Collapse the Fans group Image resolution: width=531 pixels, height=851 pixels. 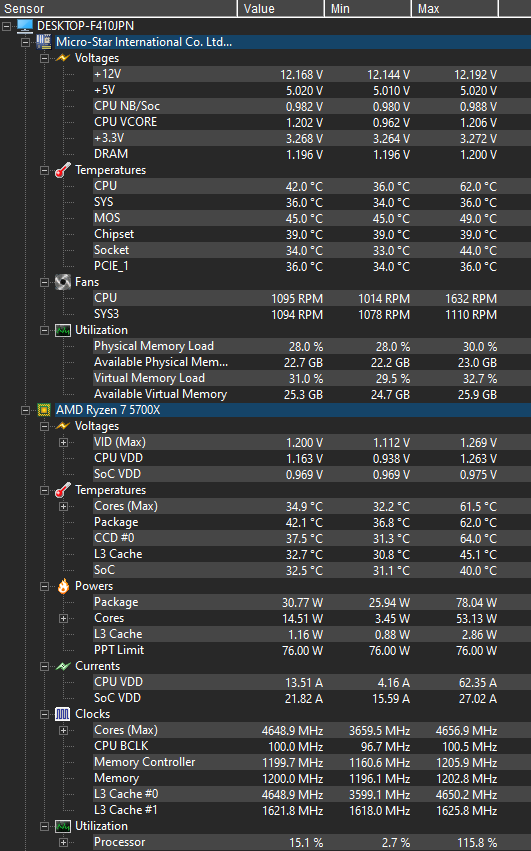click(x=45, y=282)
